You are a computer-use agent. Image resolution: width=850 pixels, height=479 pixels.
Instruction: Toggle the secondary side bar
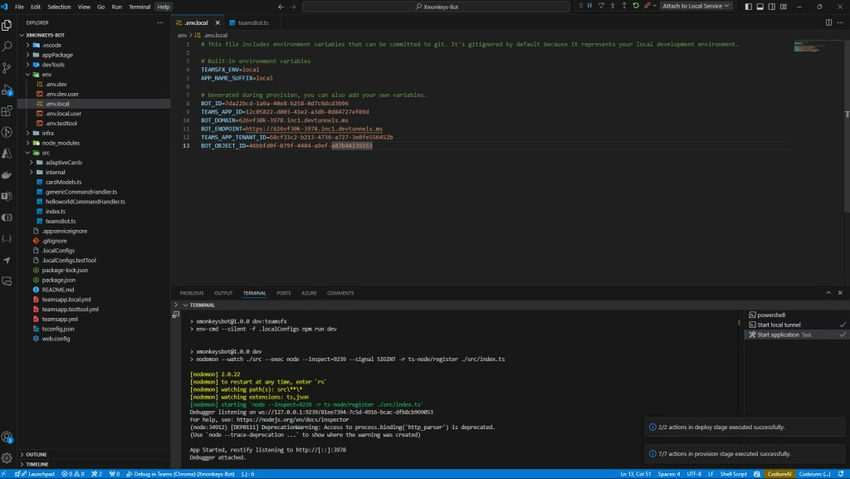(x=771, y=6)
